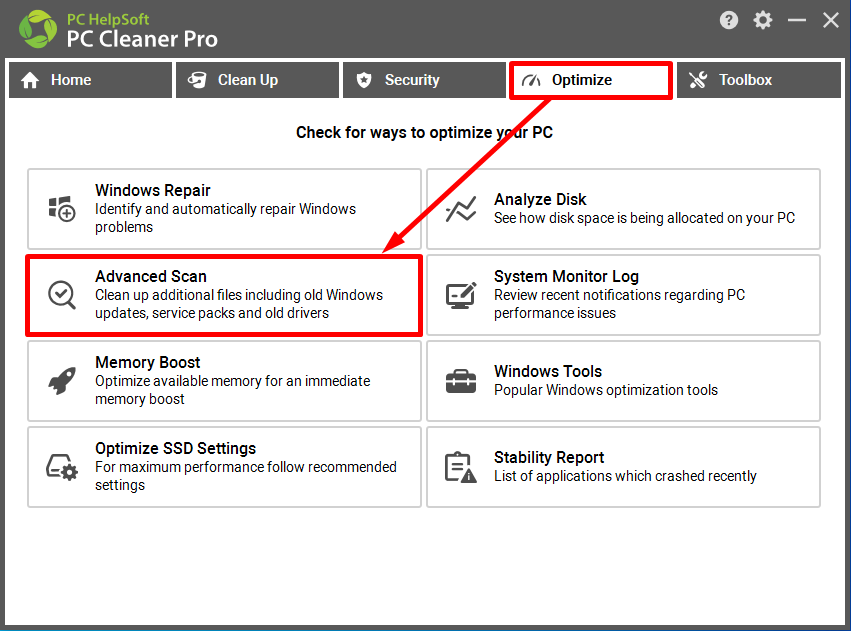
Task: Click the System Monitor Log icon
Action: click(x=461, y=295)
